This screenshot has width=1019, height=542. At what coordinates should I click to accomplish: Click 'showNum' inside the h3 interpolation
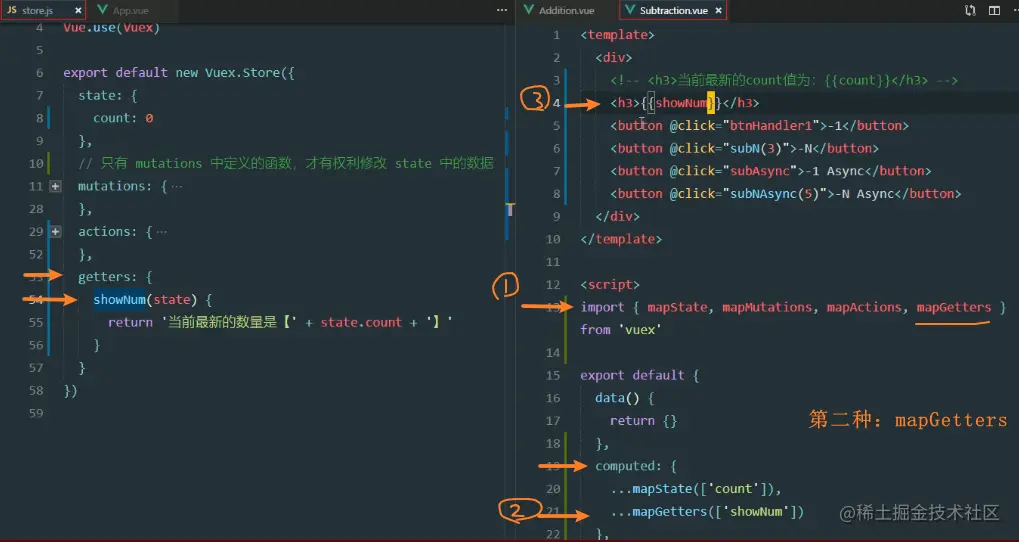(682, 103)
